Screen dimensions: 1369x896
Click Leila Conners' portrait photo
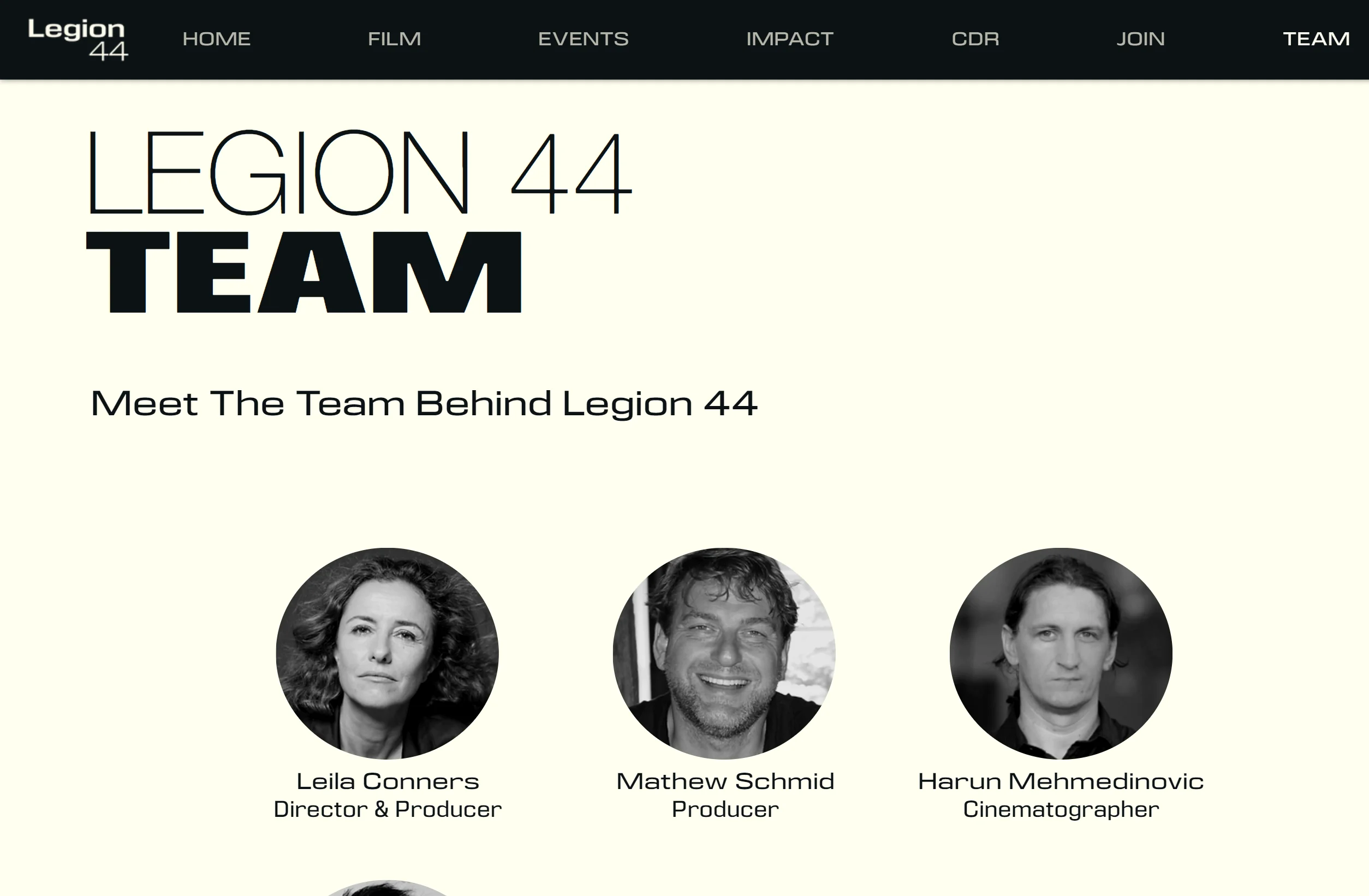click(387, 653)
